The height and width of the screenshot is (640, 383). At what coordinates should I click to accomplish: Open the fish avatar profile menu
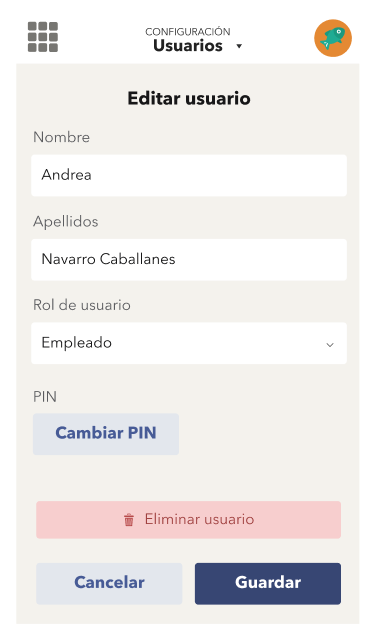point(333,38)
